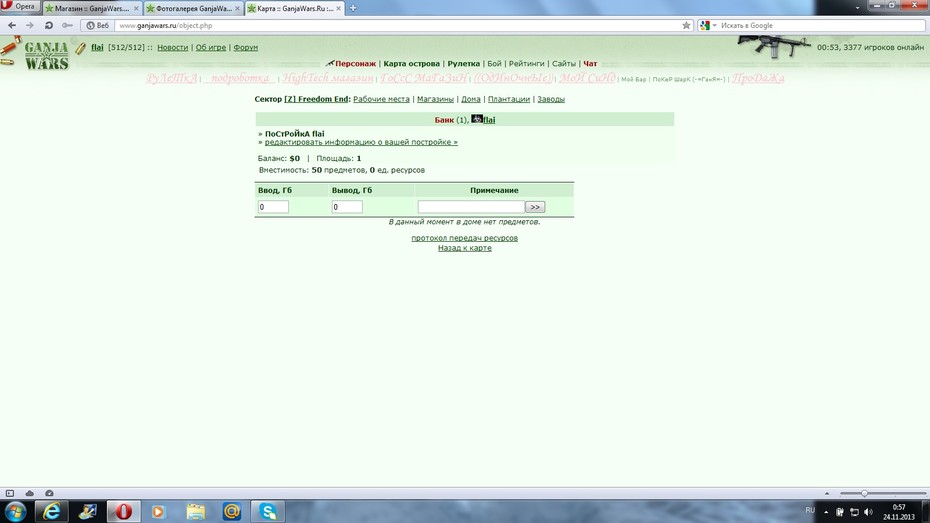The image size is (930, 523).
Task: Focus the address bar with ganjawars.ru URL
Action: pos(397,25)
